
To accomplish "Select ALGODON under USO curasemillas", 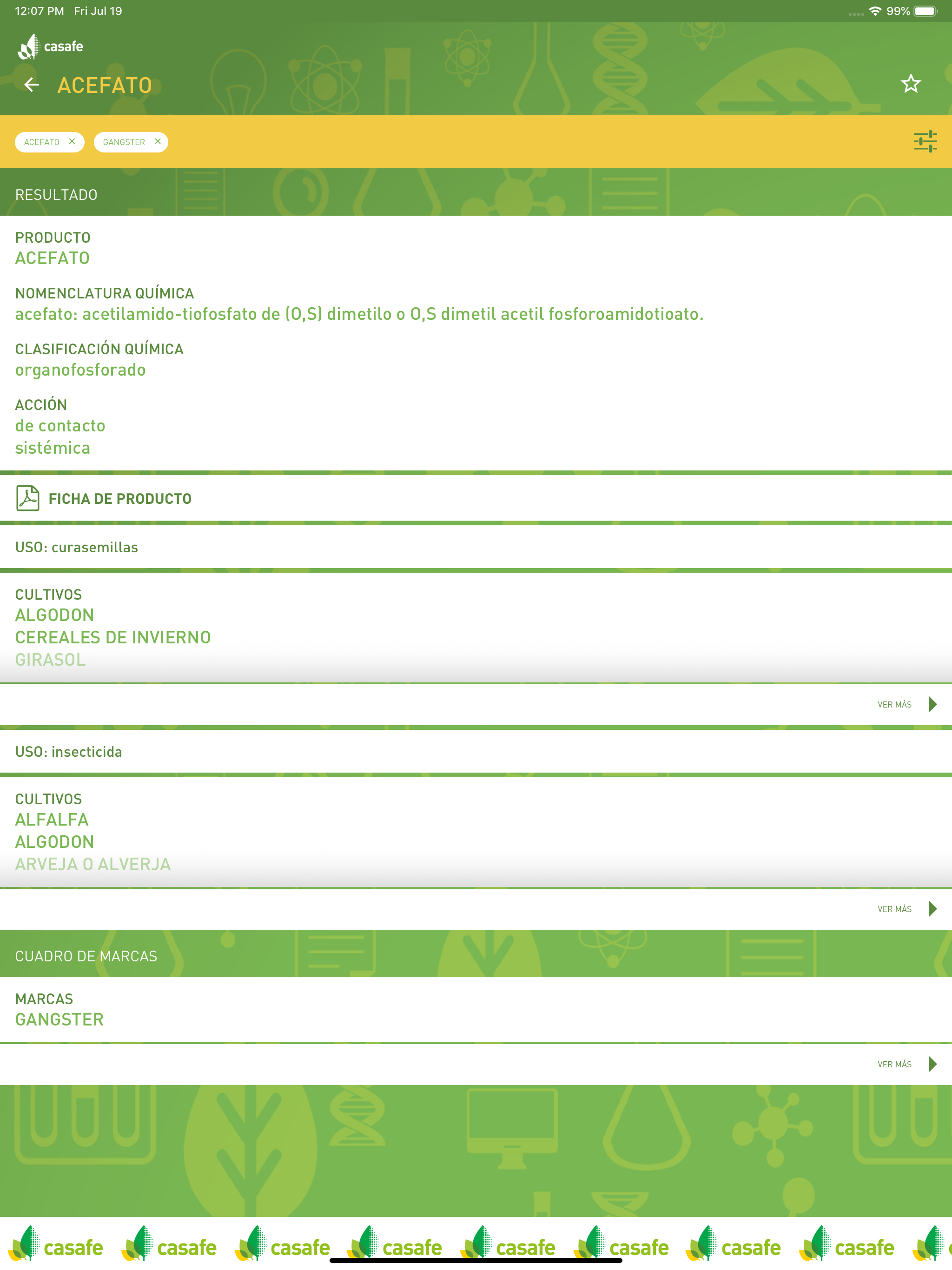I will pos(54,615).
